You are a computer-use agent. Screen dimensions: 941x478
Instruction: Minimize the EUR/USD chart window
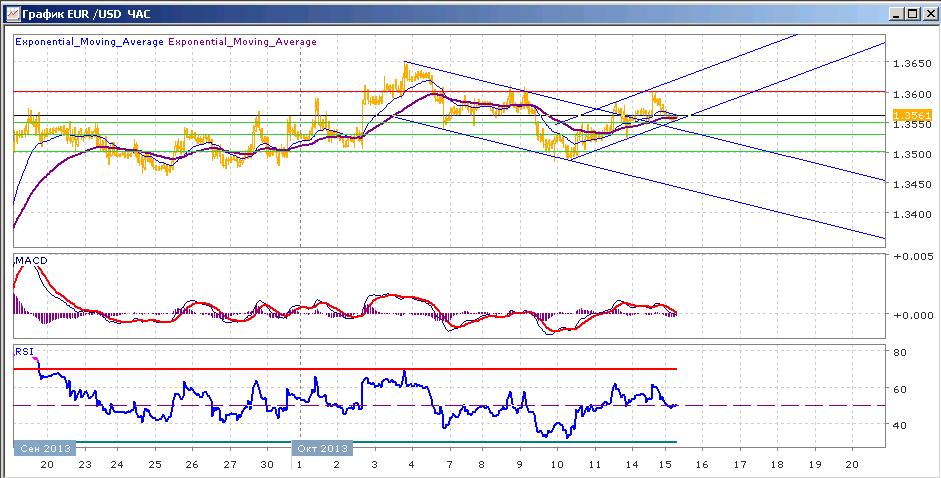point(897,13)
